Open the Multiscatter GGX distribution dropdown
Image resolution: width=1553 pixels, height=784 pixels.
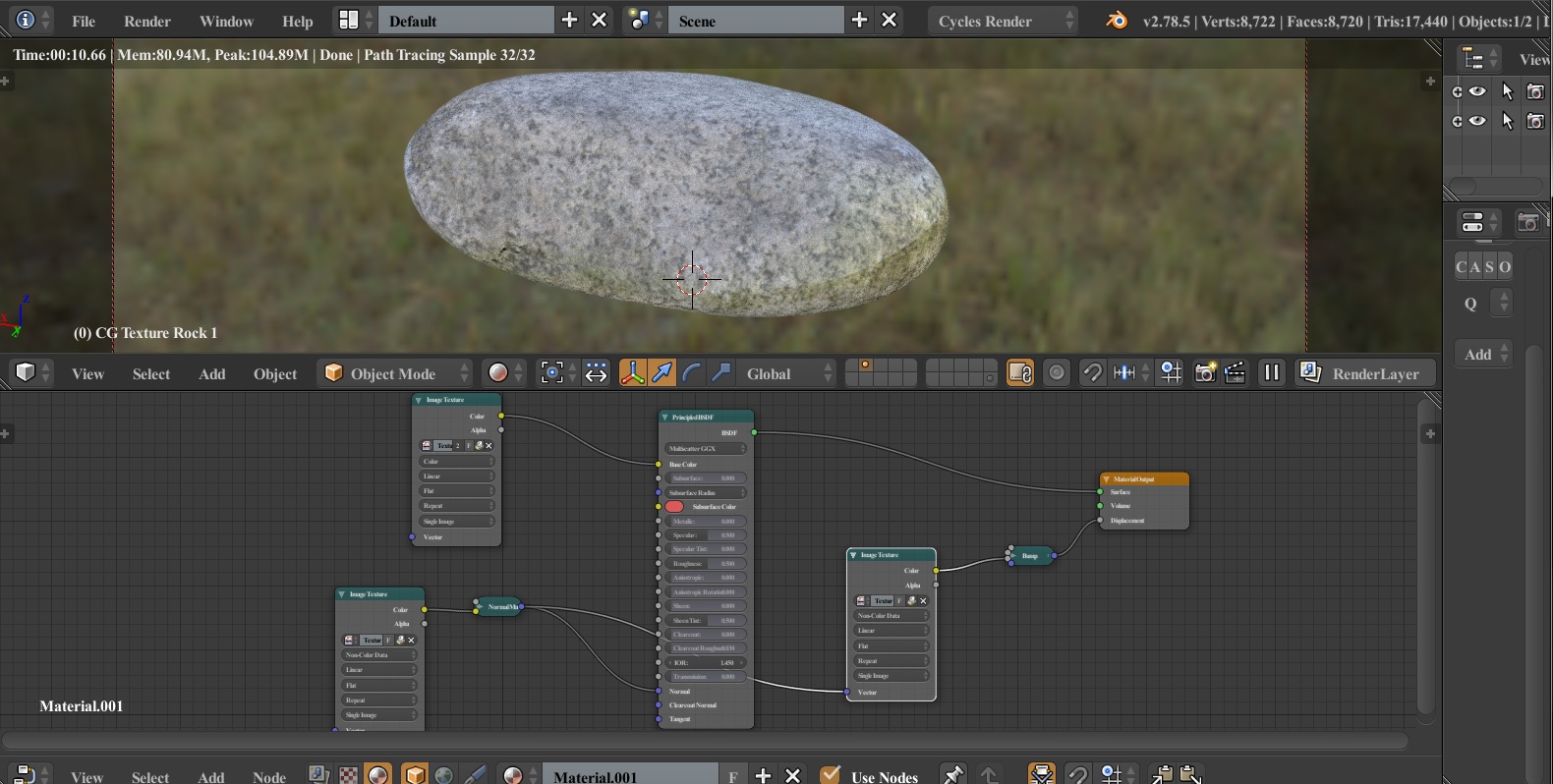[706, 449]
